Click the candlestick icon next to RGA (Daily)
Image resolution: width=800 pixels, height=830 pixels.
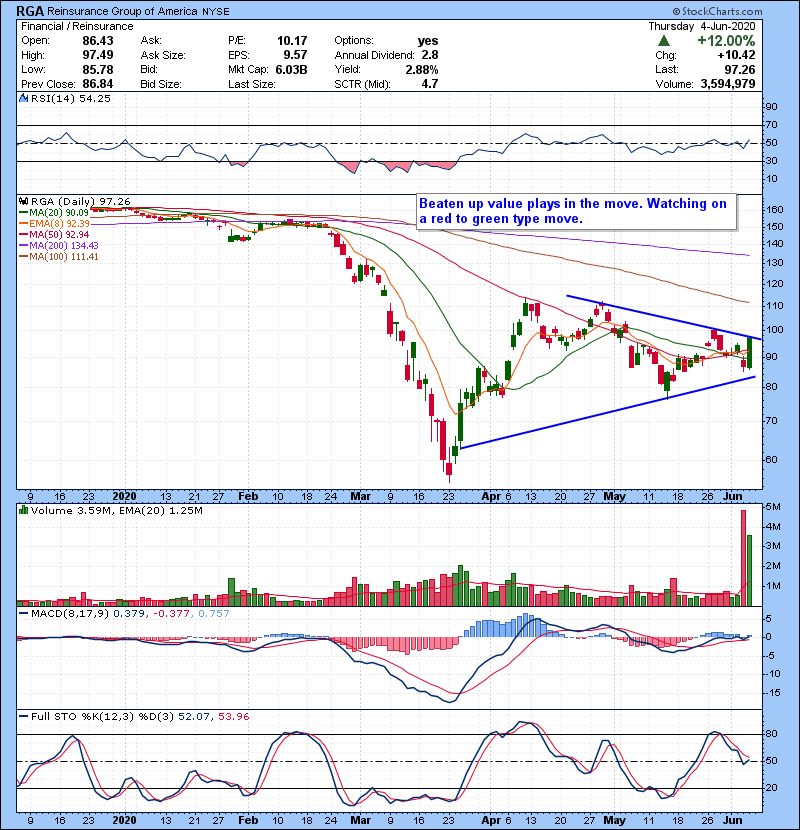click(x=23, y=201)
